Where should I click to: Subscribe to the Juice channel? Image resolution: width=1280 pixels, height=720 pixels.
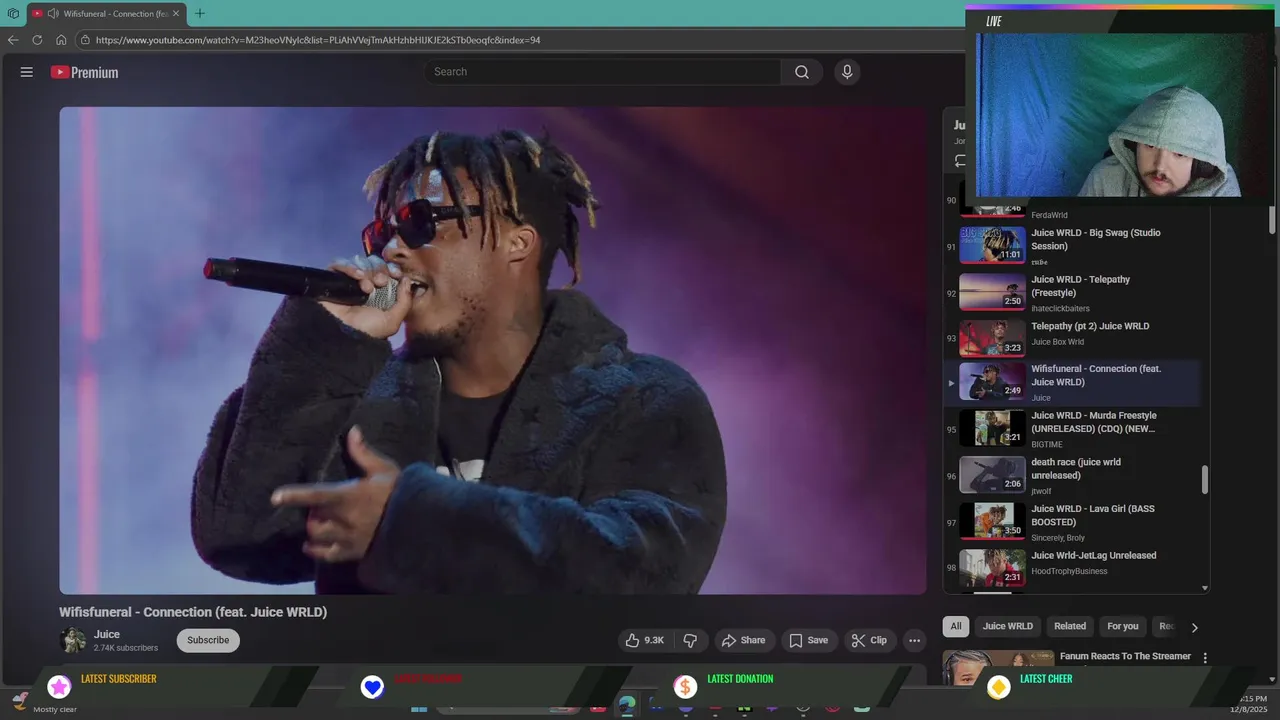pyautogui.click(x=208, y=640)
